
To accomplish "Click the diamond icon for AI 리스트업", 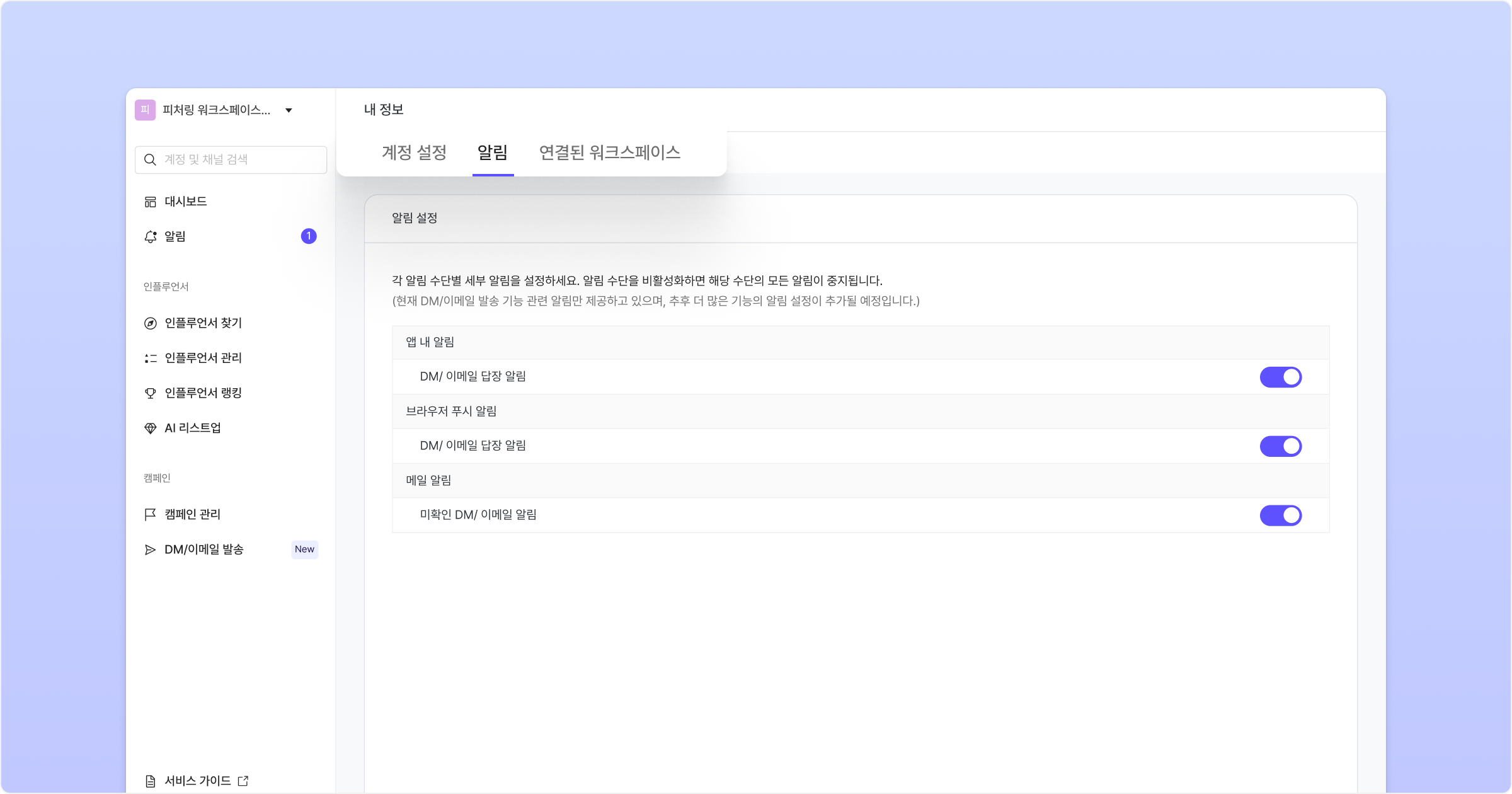I will tap(150, 429).
